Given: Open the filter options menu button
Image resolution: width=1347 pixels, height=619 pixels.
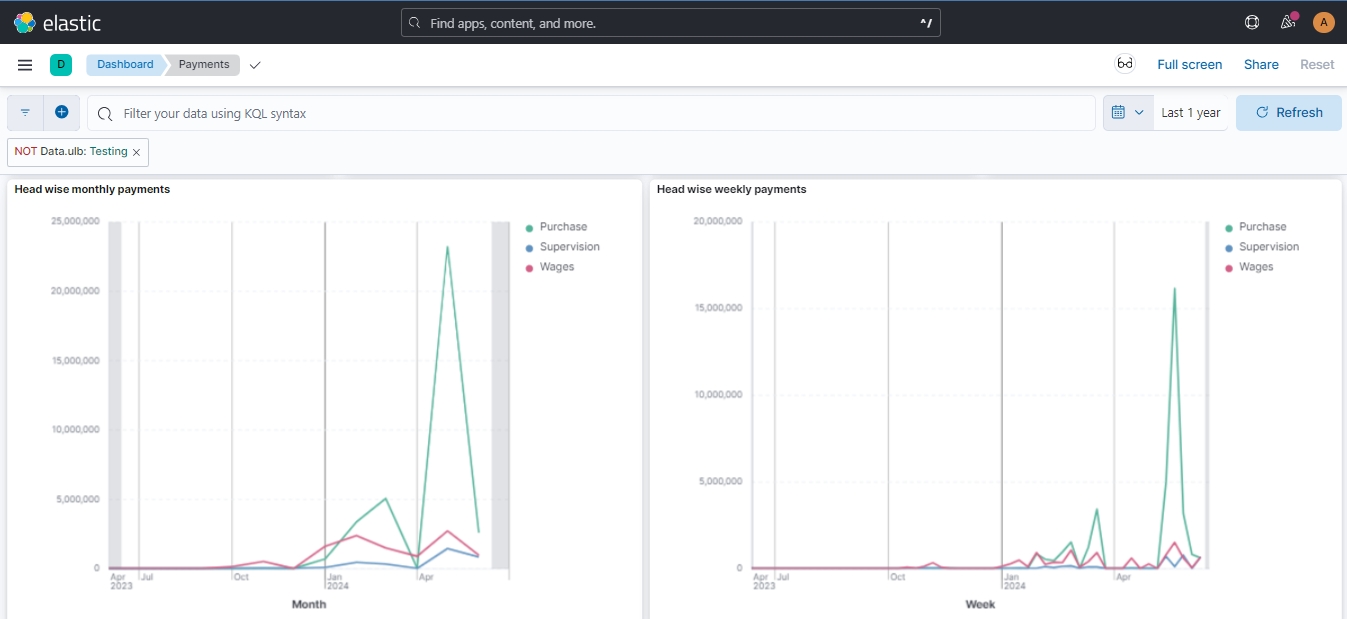Looking at the screenshot, I should pos(25,113).
